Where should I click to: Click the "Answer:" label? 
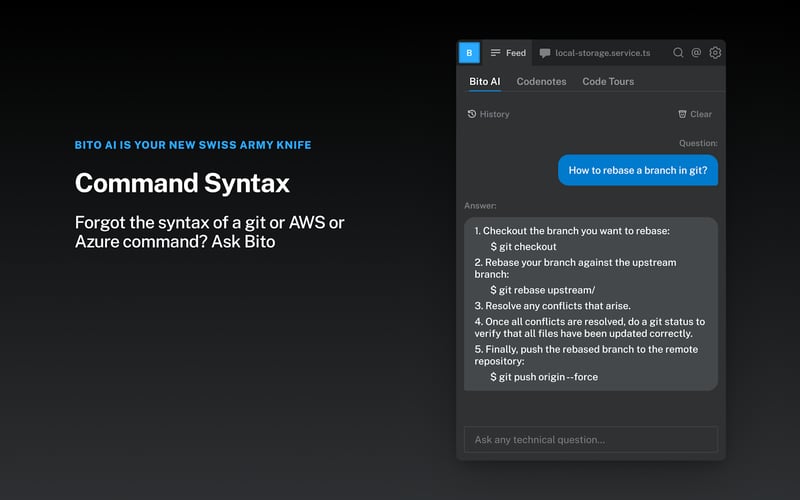click(480, 206)
